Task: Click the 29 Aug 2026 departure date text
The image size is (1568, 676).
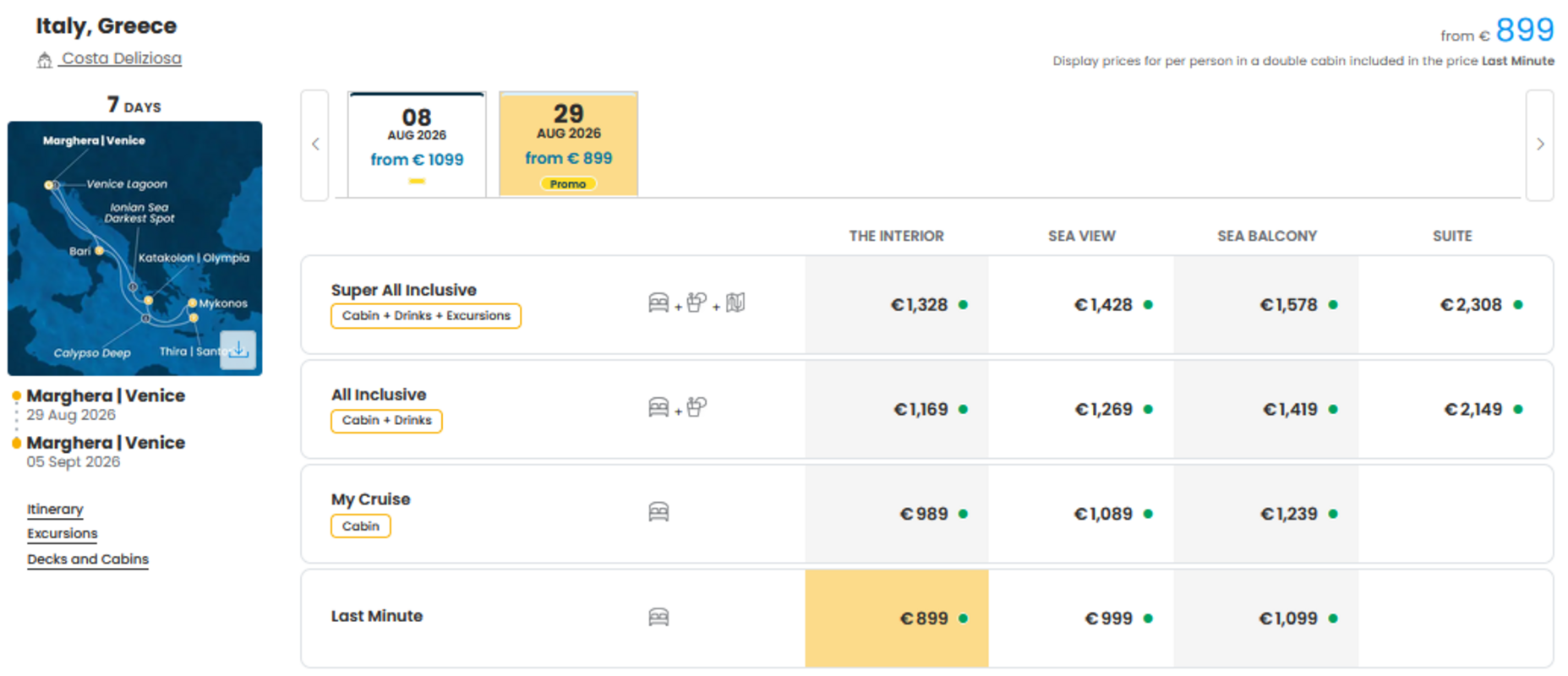Action: point(71,415)
